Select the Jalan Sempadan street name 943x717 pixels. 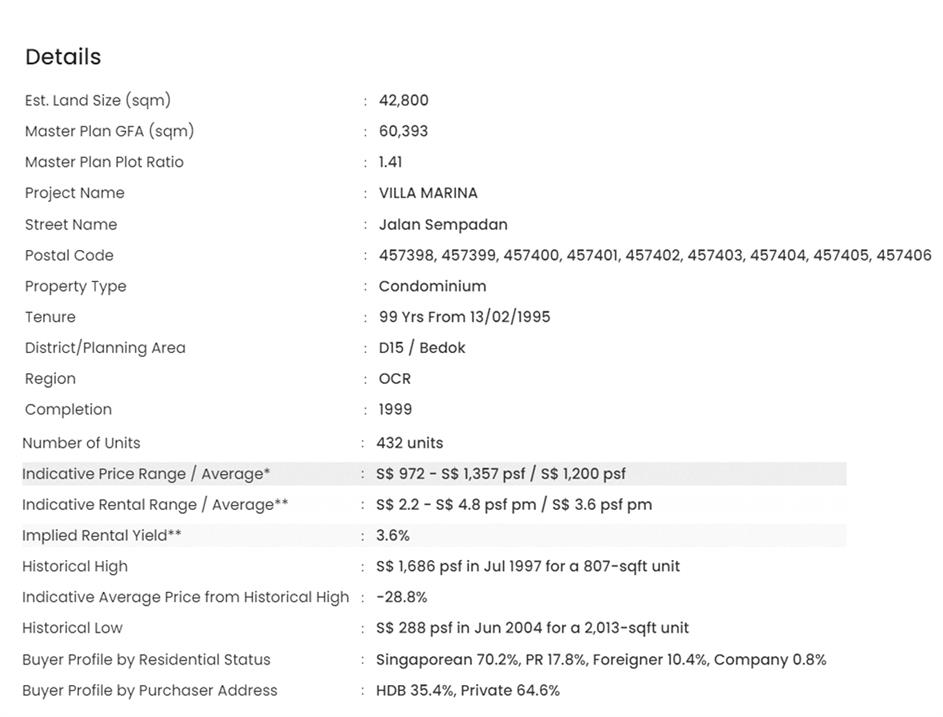pos(443,225)
